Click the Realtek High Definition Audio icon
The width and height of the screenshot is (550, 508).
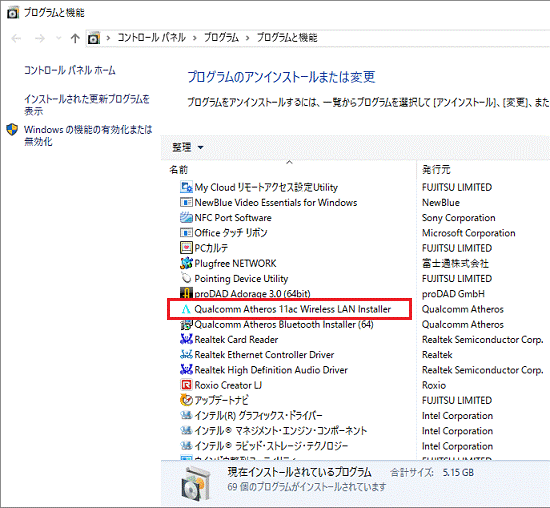186,370
